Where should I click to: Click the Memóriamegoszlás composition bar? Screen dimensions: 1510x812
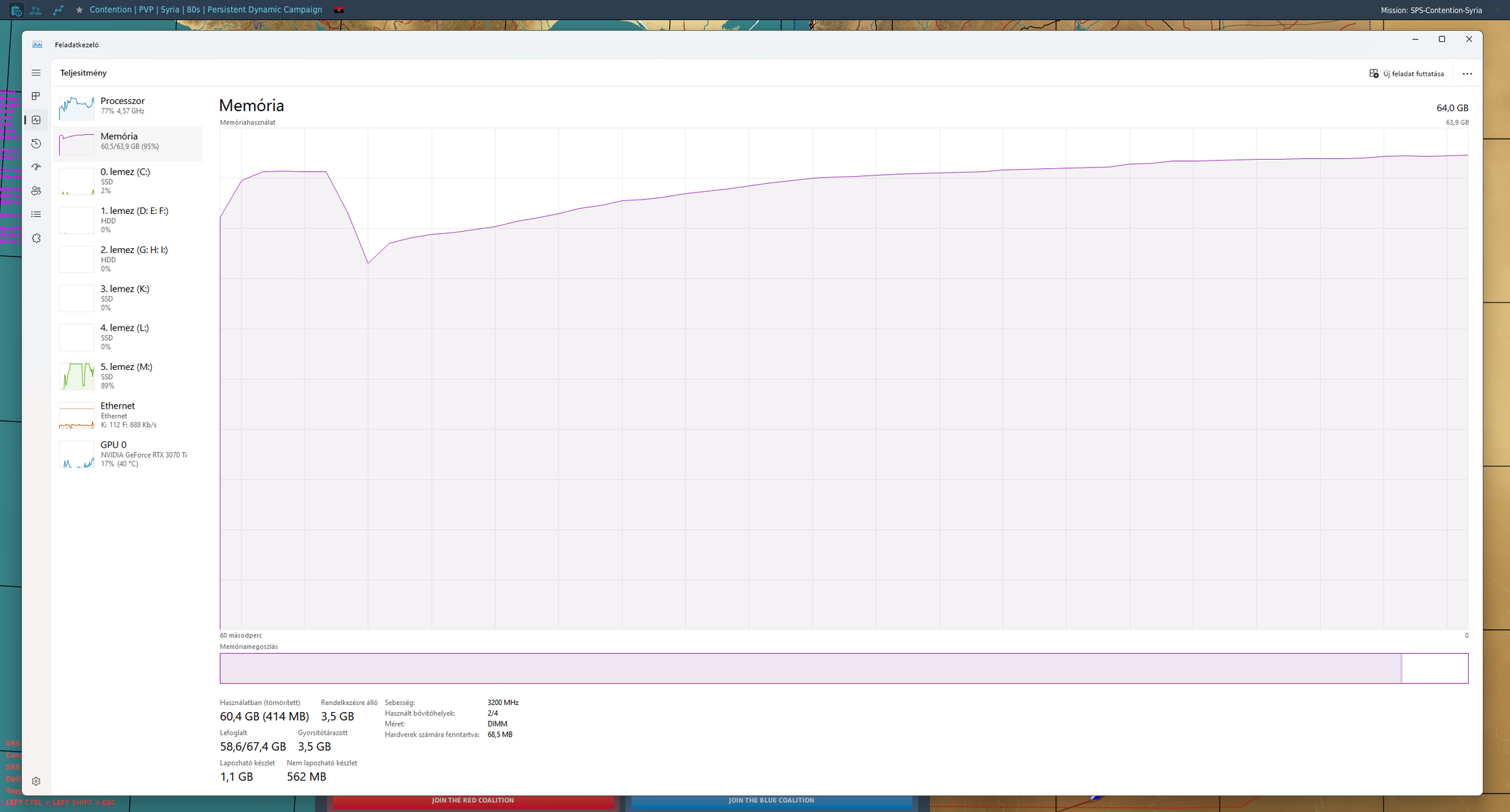pyautogui.click(x=844, y=668)
